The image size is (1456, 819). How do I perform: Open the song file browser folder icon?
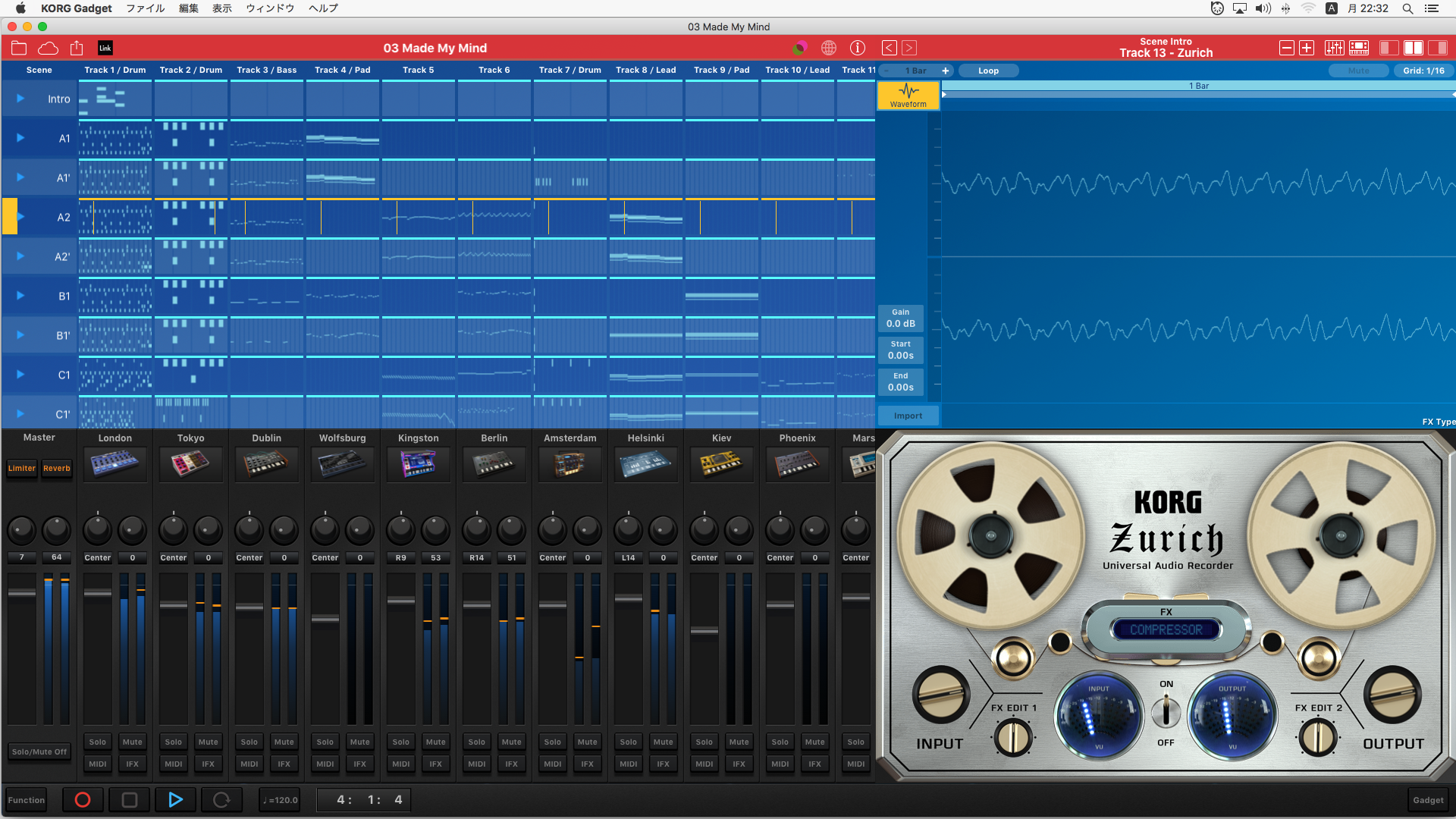(x=19, y=48)
